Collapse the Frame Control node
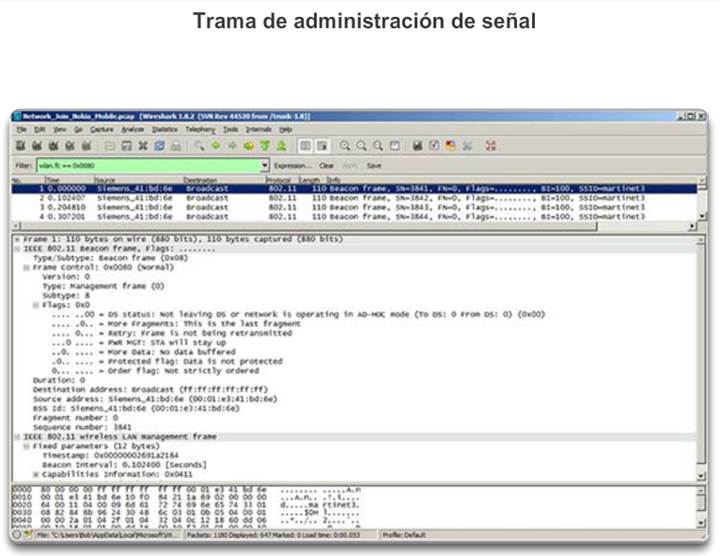 (x=27, y=268)
